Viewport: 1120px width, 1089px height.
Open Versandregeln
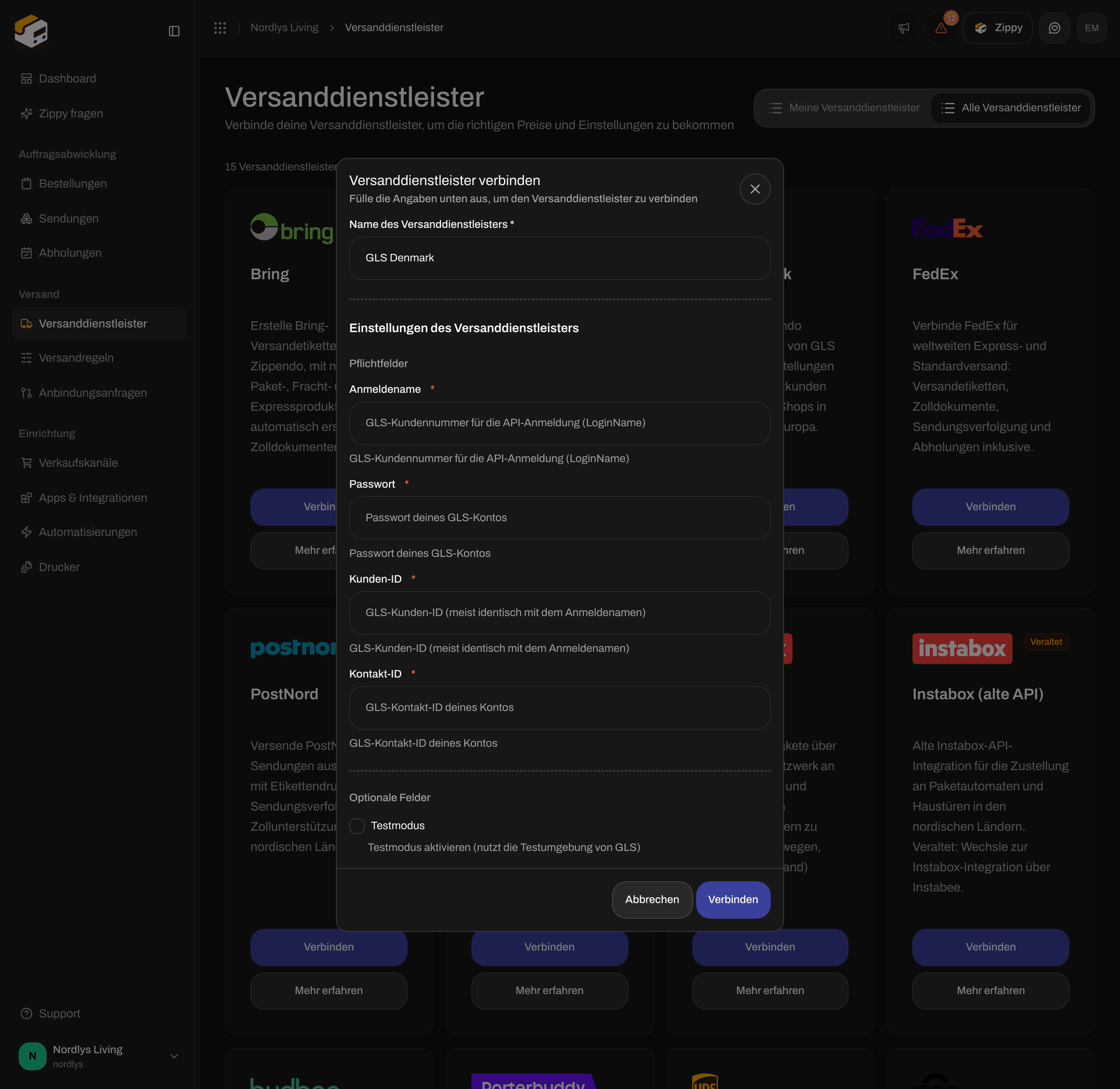point(100,358)
